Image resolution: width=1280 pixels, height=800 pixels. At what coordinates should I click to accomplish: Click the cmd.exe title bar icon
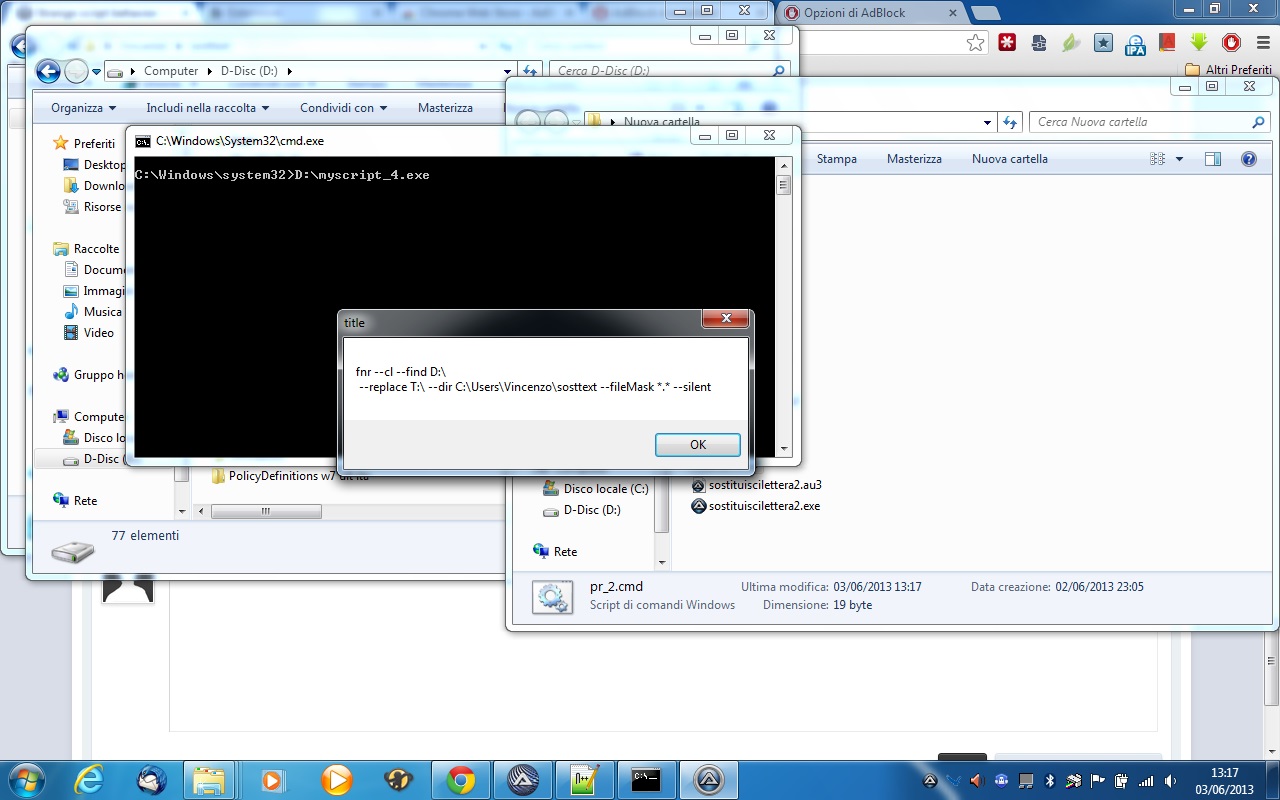tap(143, 141)
